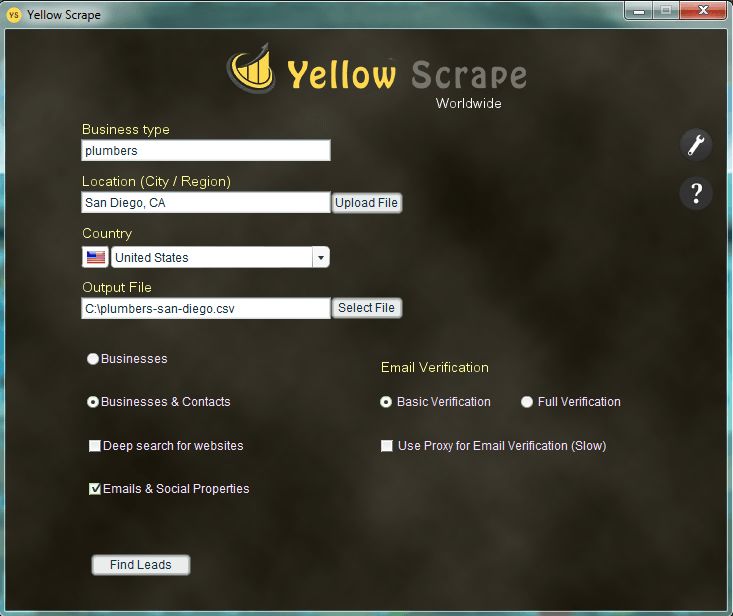This screenshot has height=616, width=733.
Task: Expand the Country dropdown arrow
Action: [x=321, y=257]
